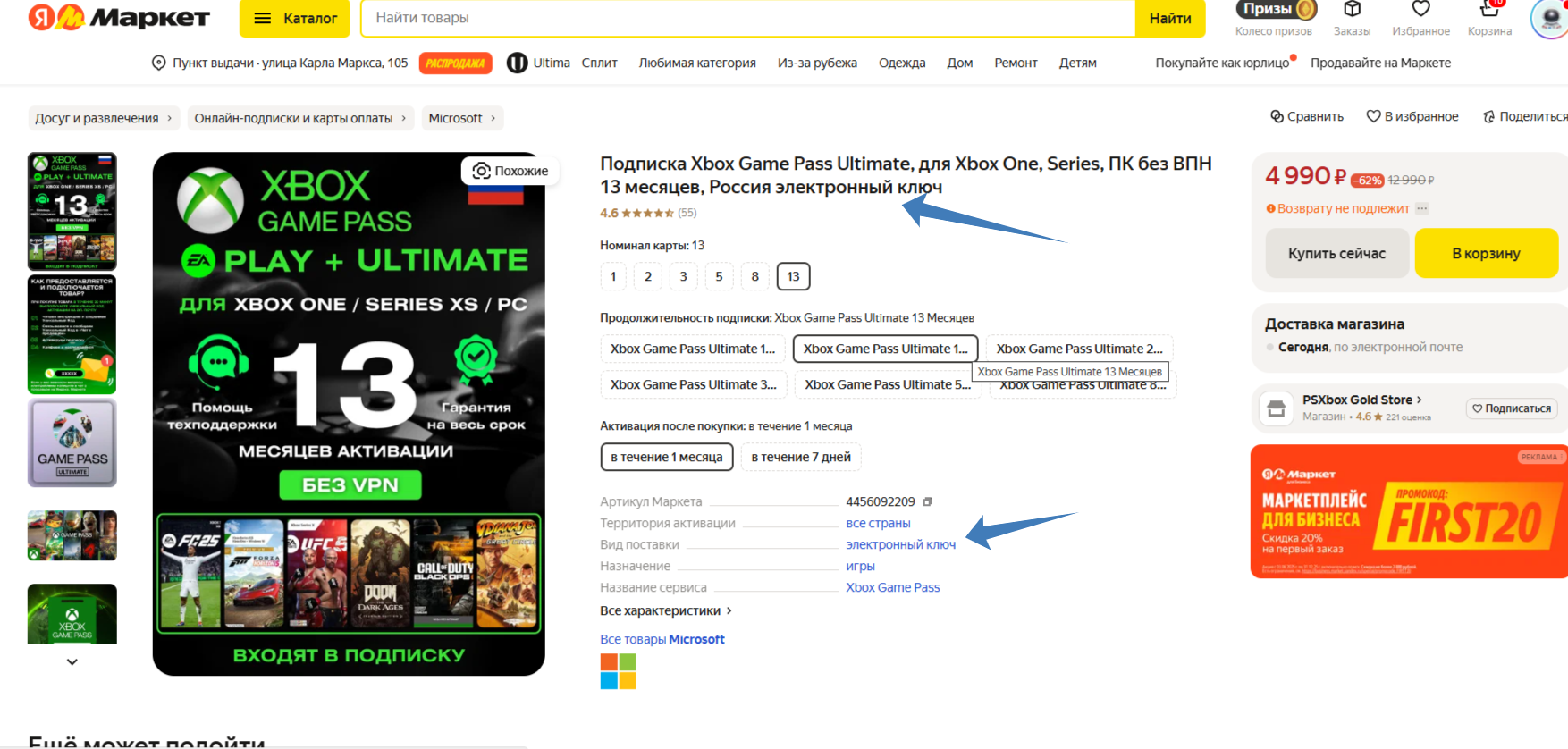The image size is (1568, 749).
Task: Open the Корзина cart icon
Action: [x=1489, y=18]
